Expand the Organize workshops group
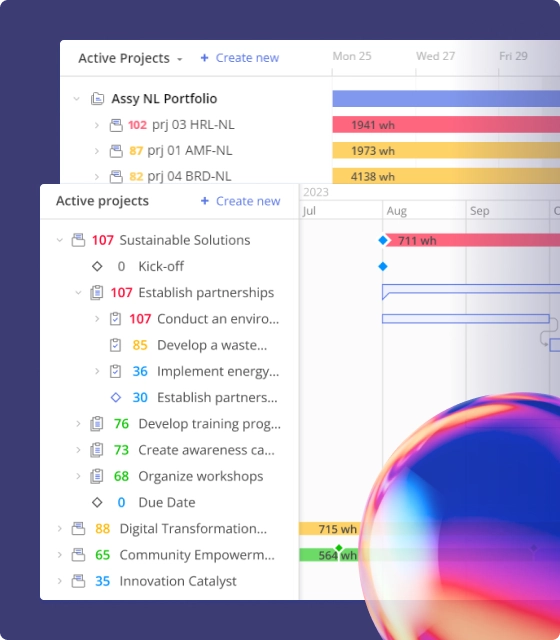 pos(78,476)
